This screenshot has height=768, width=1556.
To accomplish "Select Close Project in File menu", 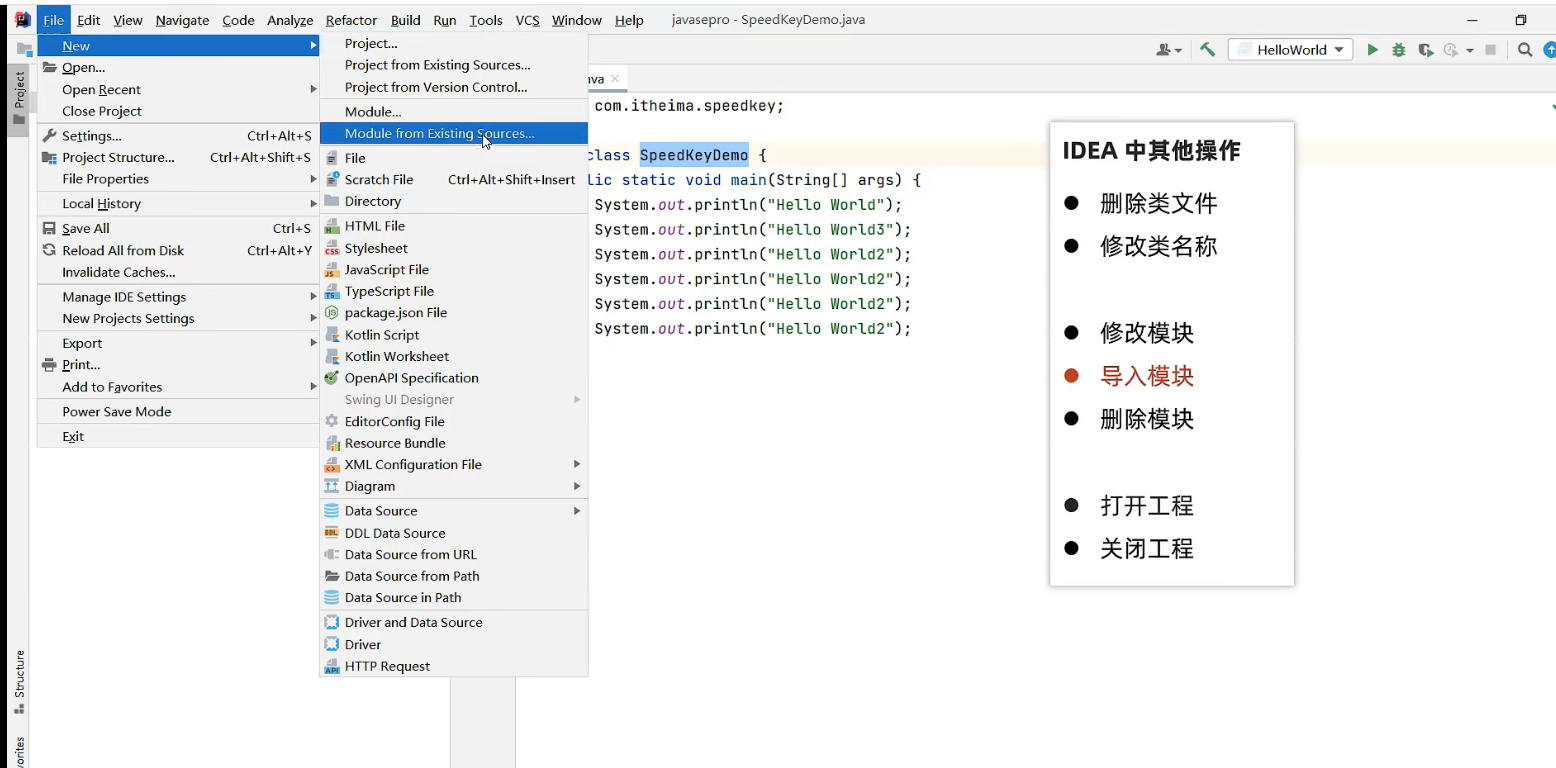I will 178,112.
